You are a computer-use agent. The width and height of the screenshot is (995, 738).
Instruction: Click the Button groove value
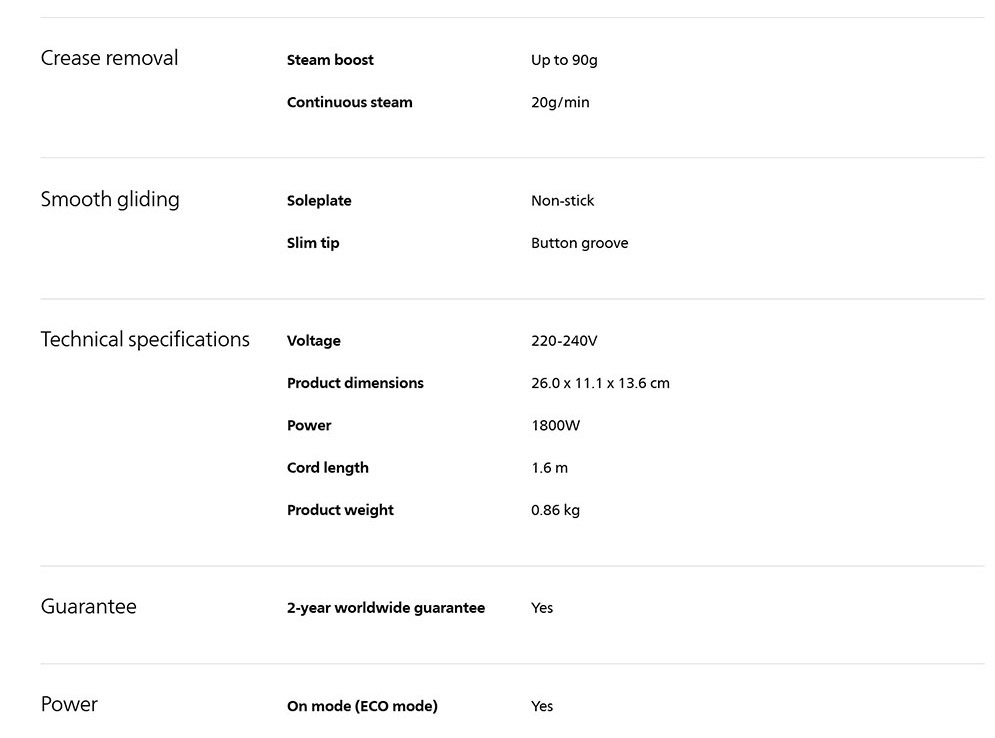579,243
